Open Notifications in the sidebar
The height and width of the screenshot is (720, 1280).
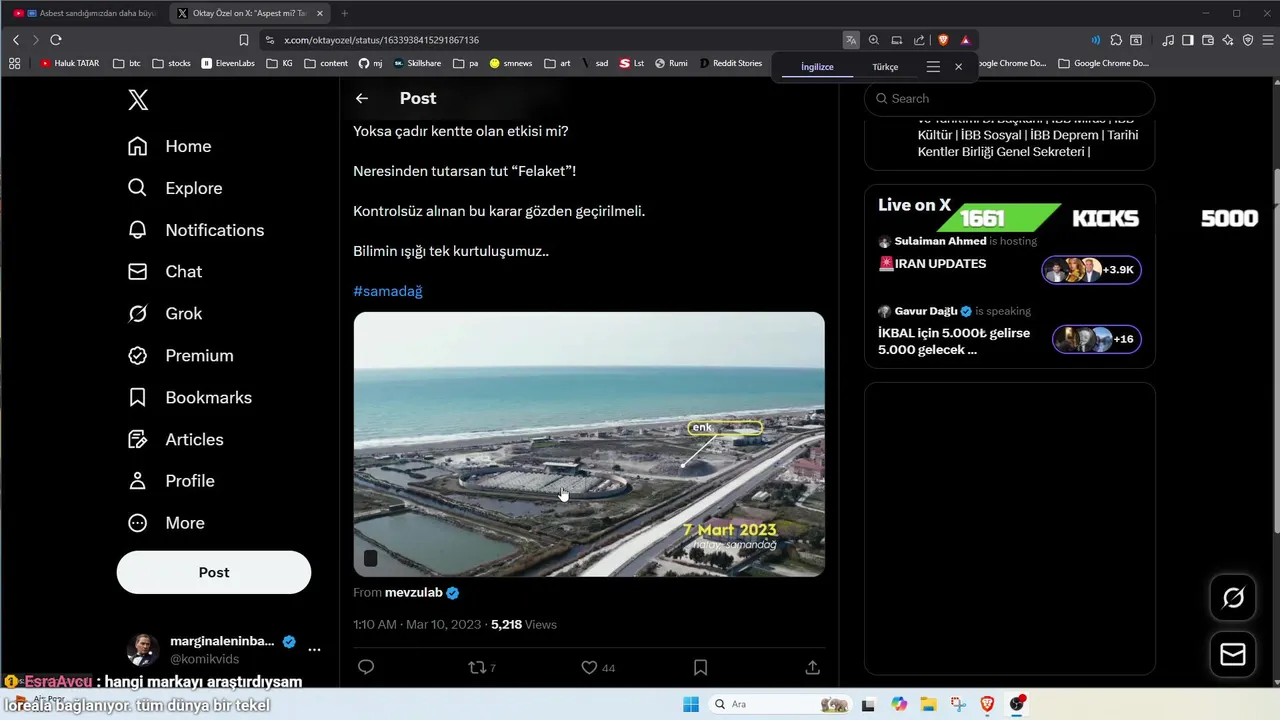(196, 230)
